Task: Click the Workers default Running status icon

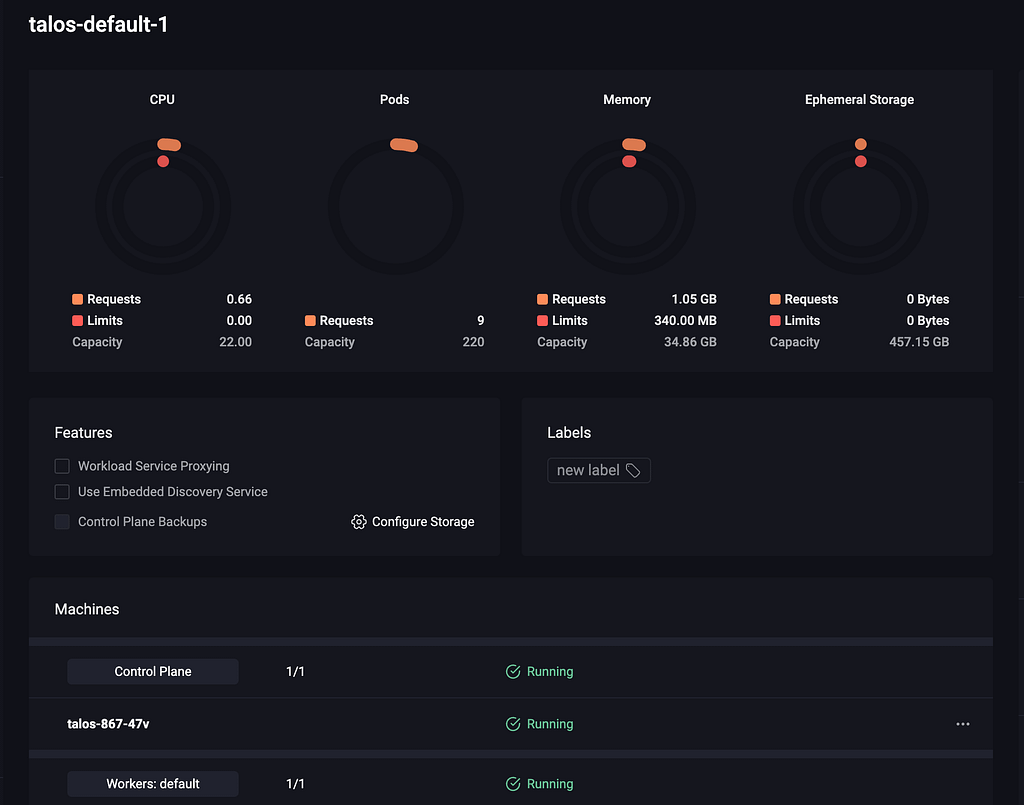Action: coord(513,784)
